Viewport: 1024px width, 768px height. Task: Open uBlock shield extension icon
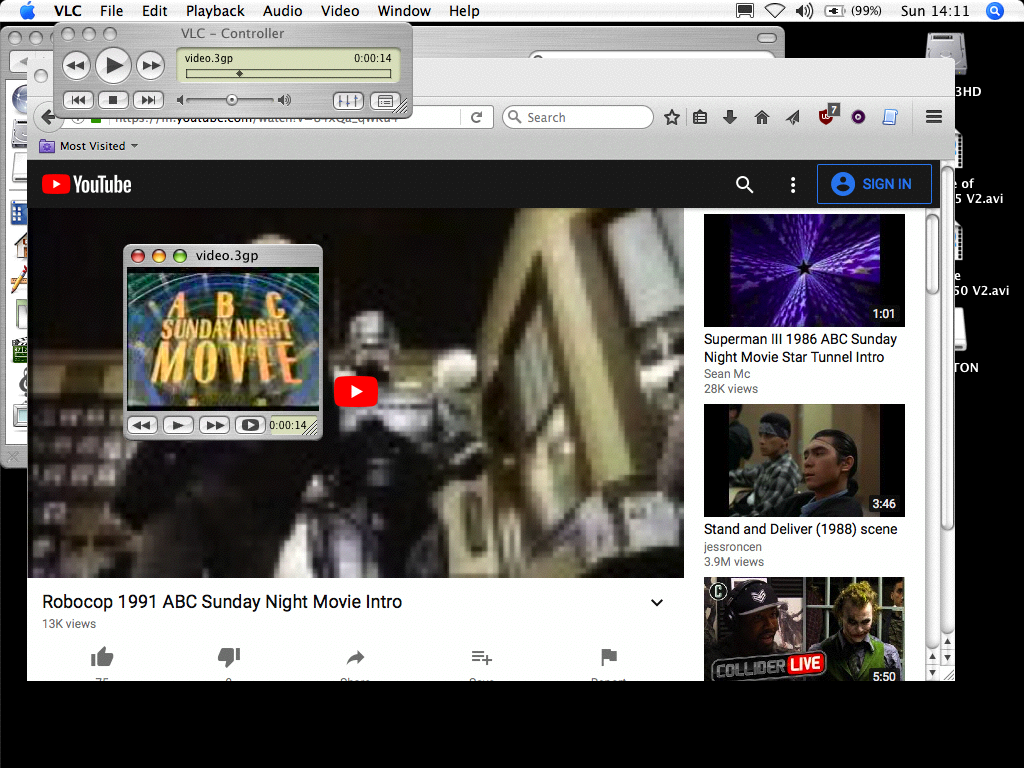pyautogui.click(x=827, y=116)
